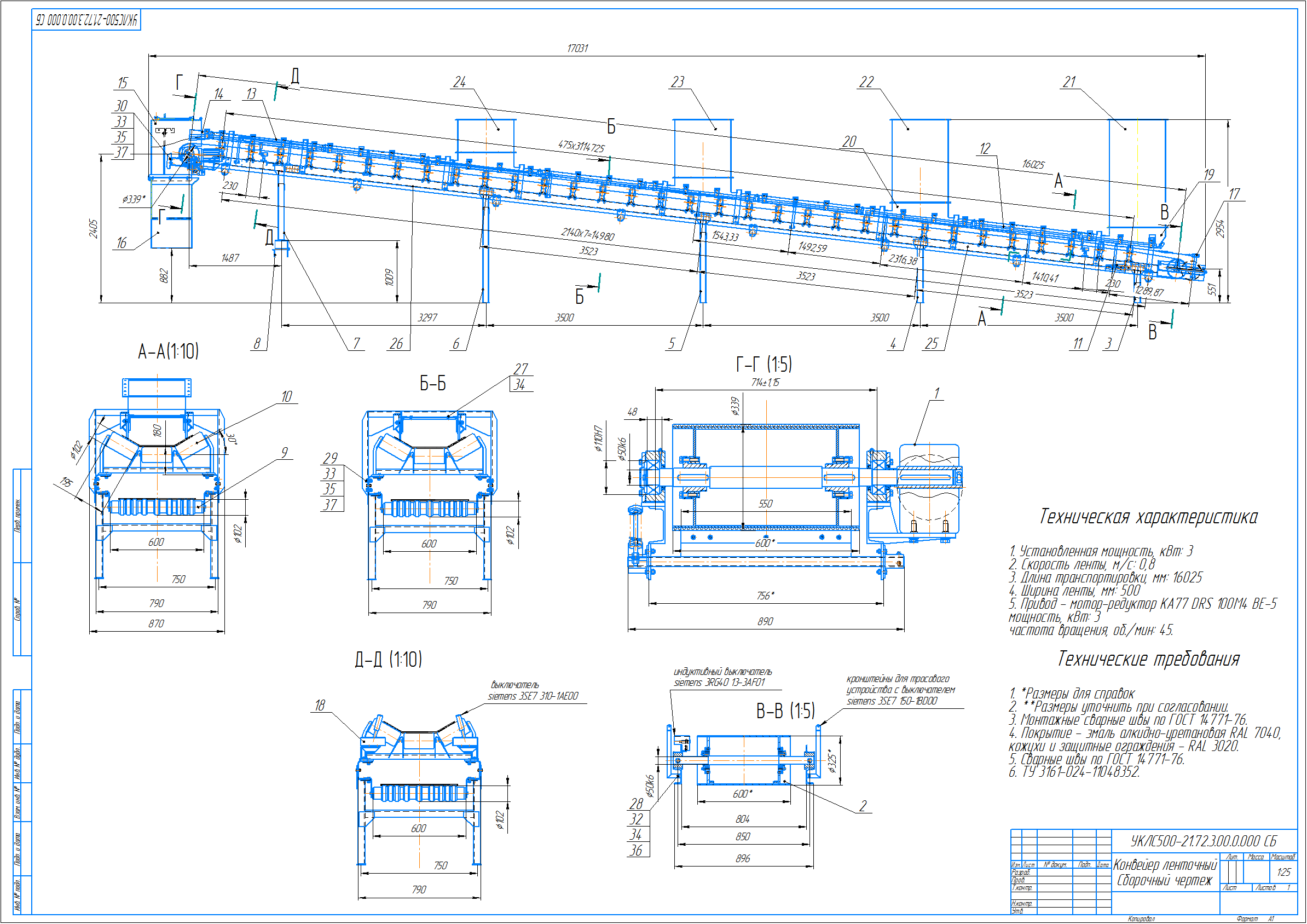The width and height of the screenshot is (1307, 924).
Task: Click the support spacing dimension 3297
Action: (427, 317)
